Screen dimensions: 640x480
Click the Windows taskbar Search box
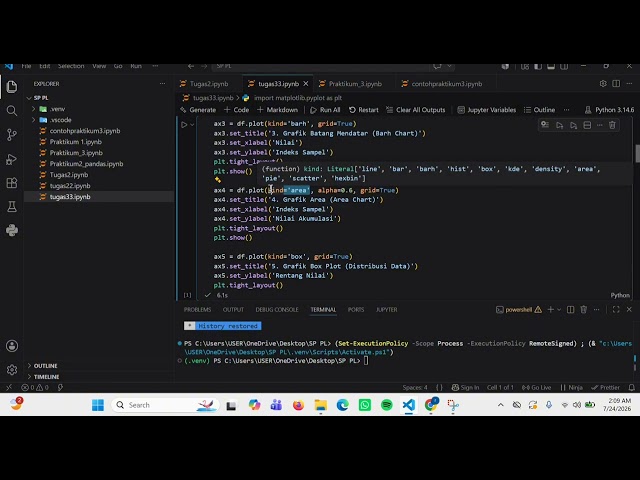coord(165,405)
